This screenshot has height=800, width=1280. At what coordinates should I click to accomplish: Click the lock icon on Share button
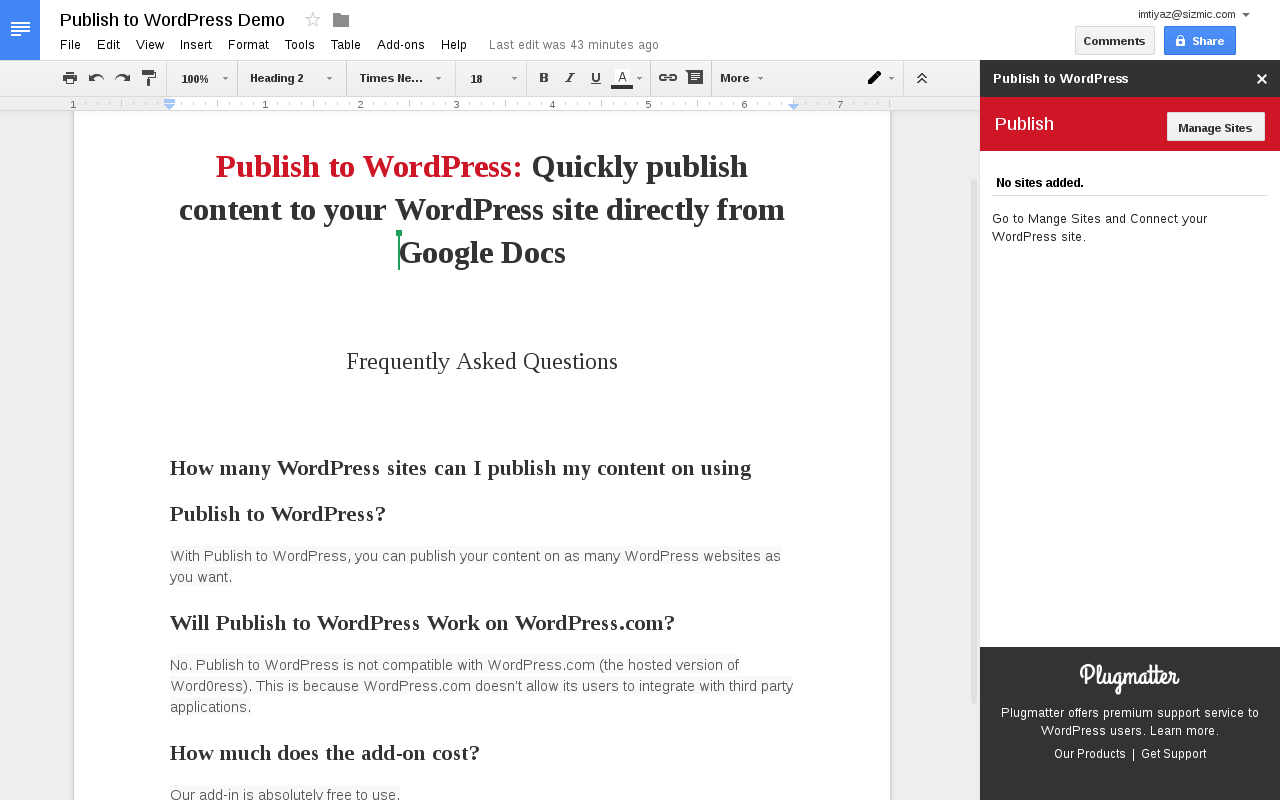click(x=1180, y=41)
